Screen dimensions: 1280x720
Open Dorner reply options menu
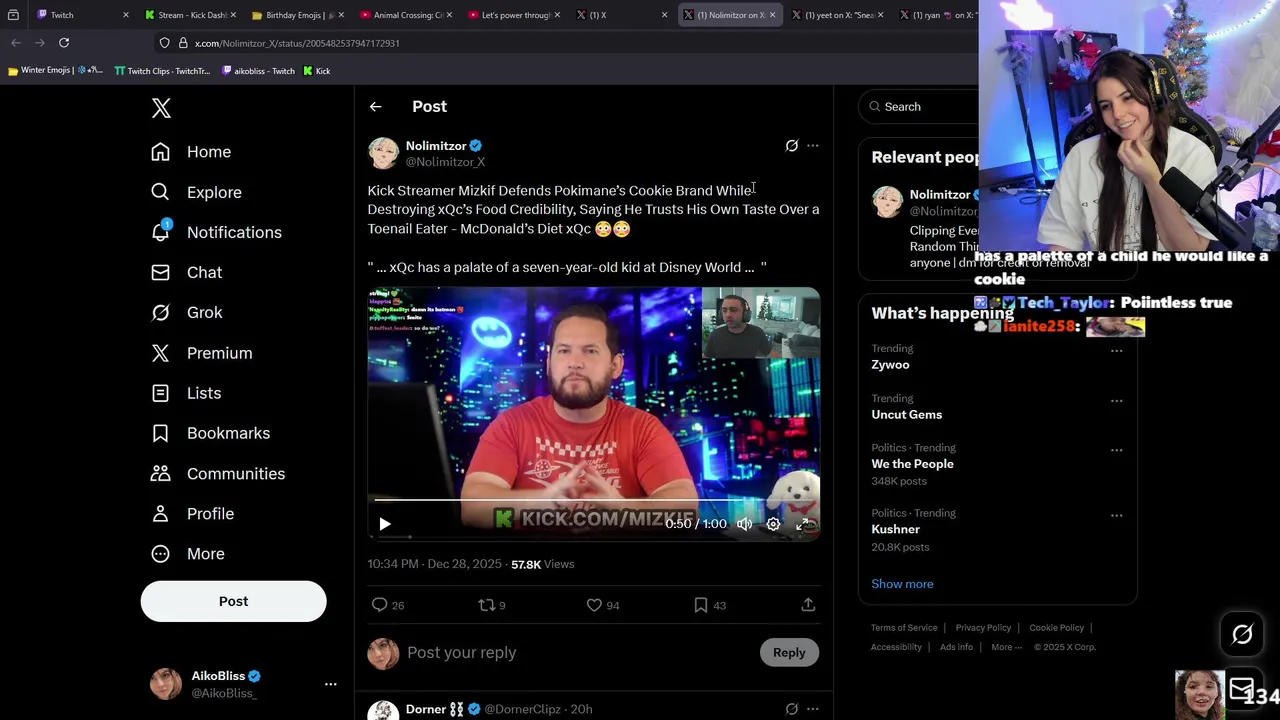[x=812, y=709]
